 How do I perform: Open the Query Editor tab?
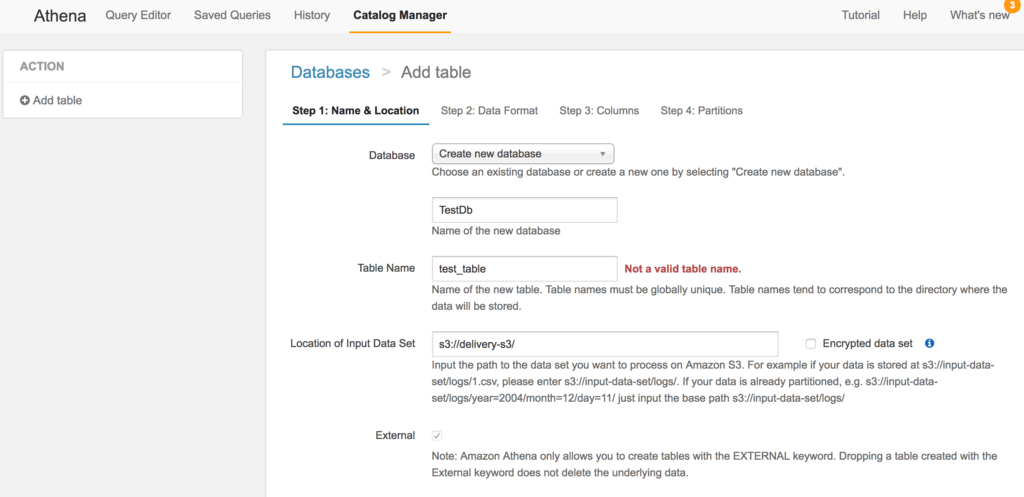138,15
